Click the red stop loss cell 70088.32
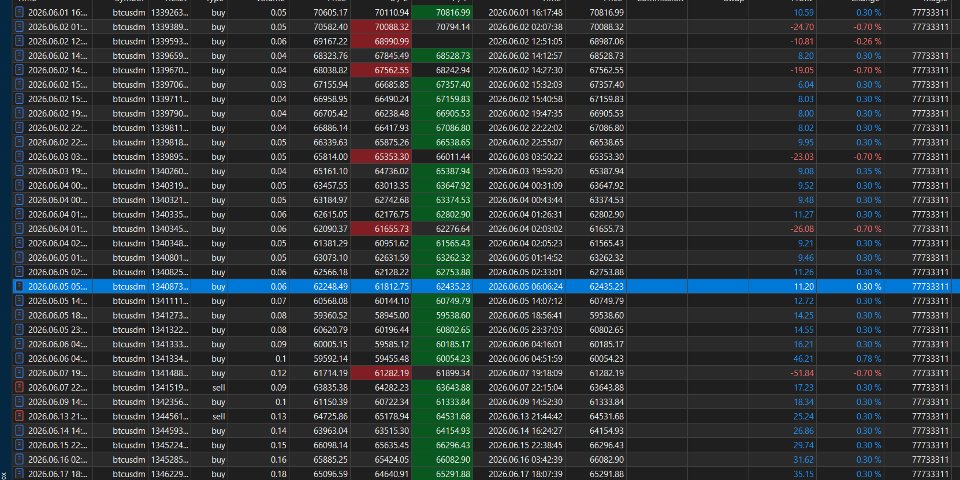This screenshot has width=960, height=480. click(383, 27)
